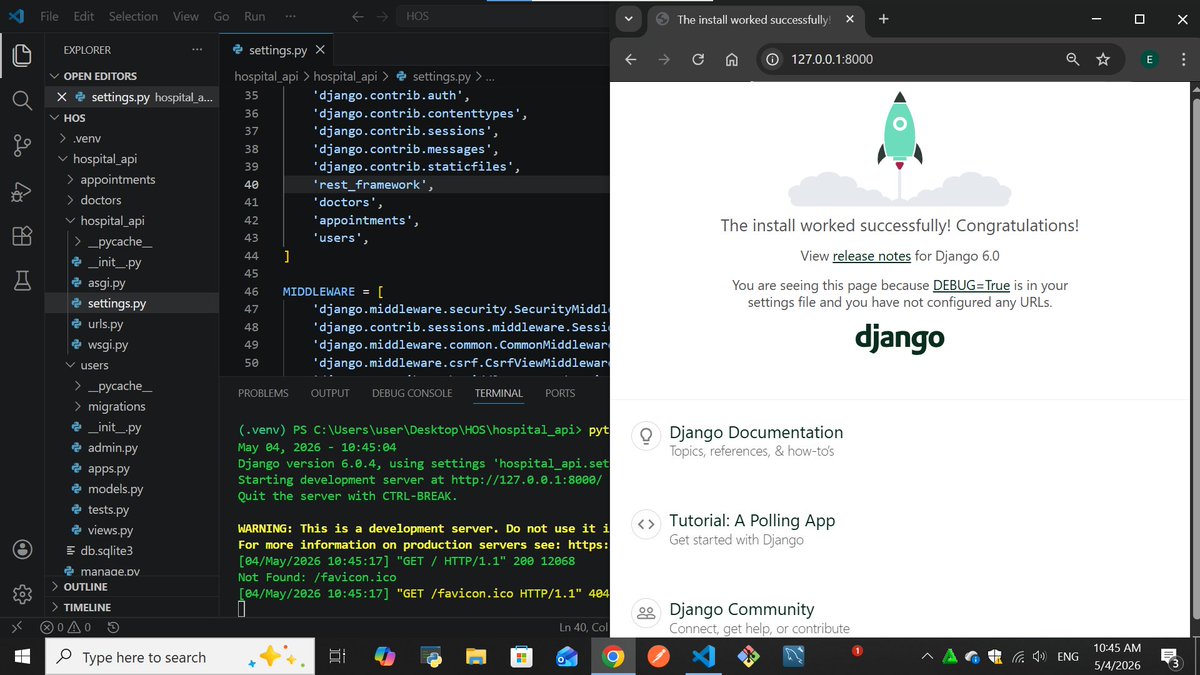
Task: Open the Selection menu
Action: click(x=133, y=17)
